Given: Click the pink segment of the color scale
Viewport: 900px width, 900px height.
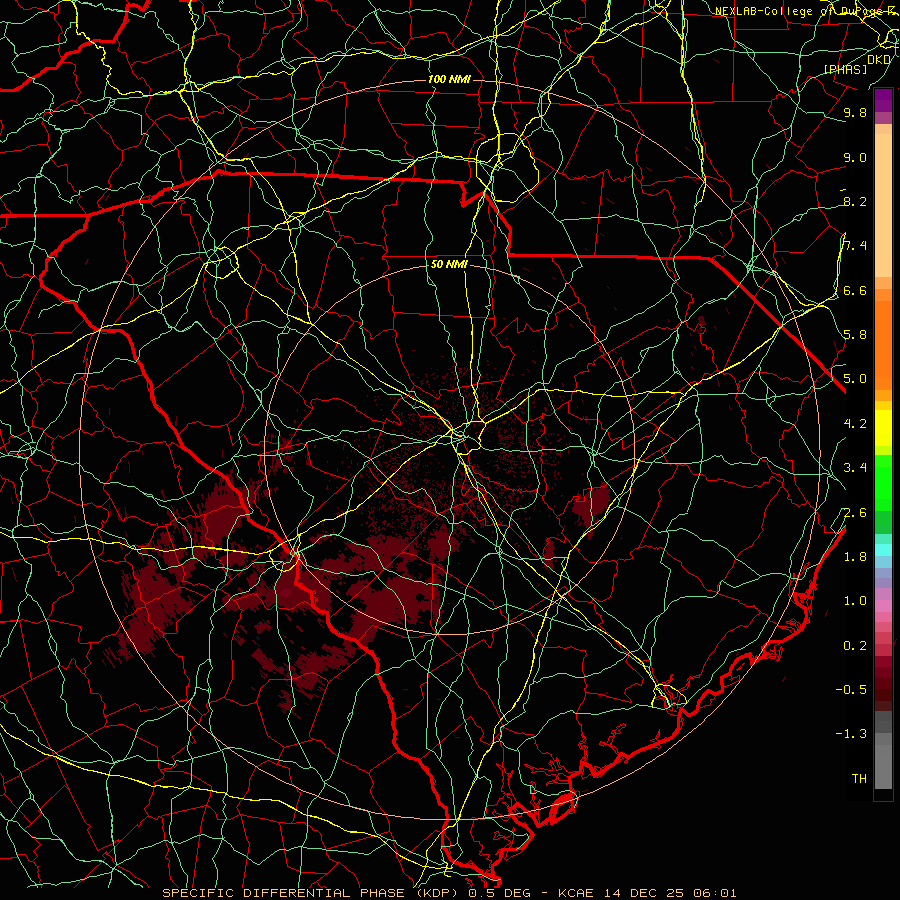Looking at the screenshot, I should pos(883,606).
